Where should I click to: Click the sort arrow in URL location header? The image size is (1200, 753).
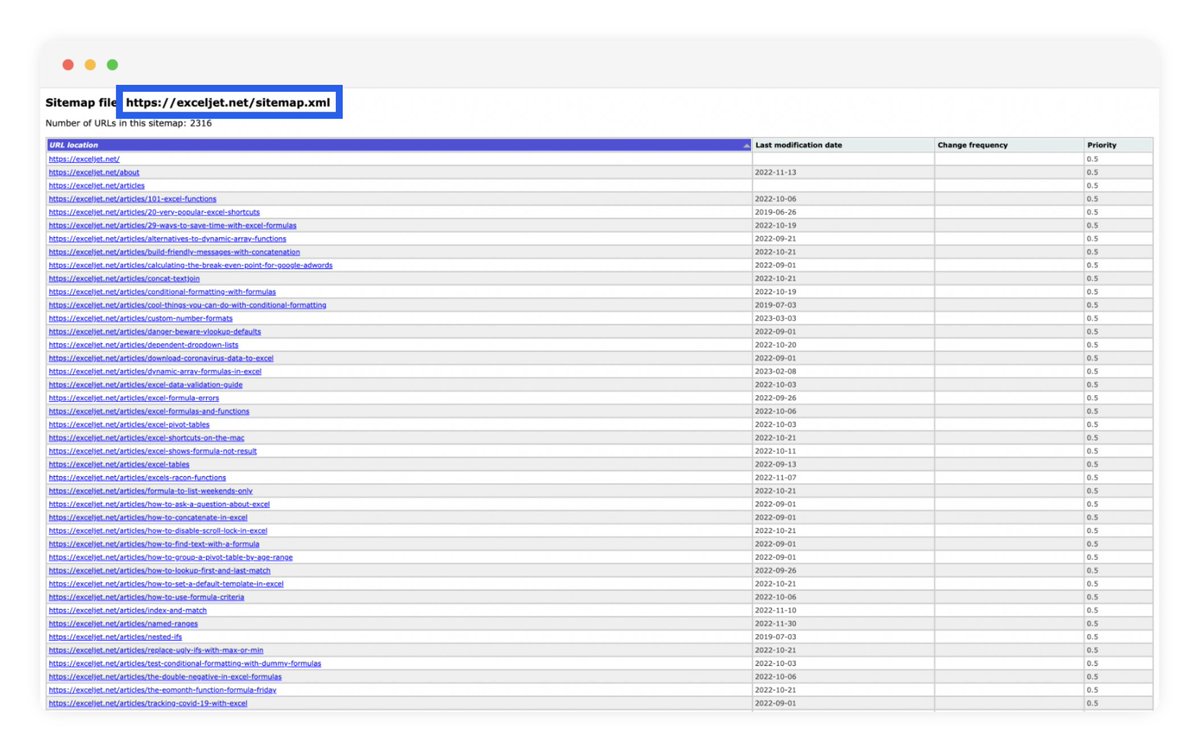click(x=747, y=146)
